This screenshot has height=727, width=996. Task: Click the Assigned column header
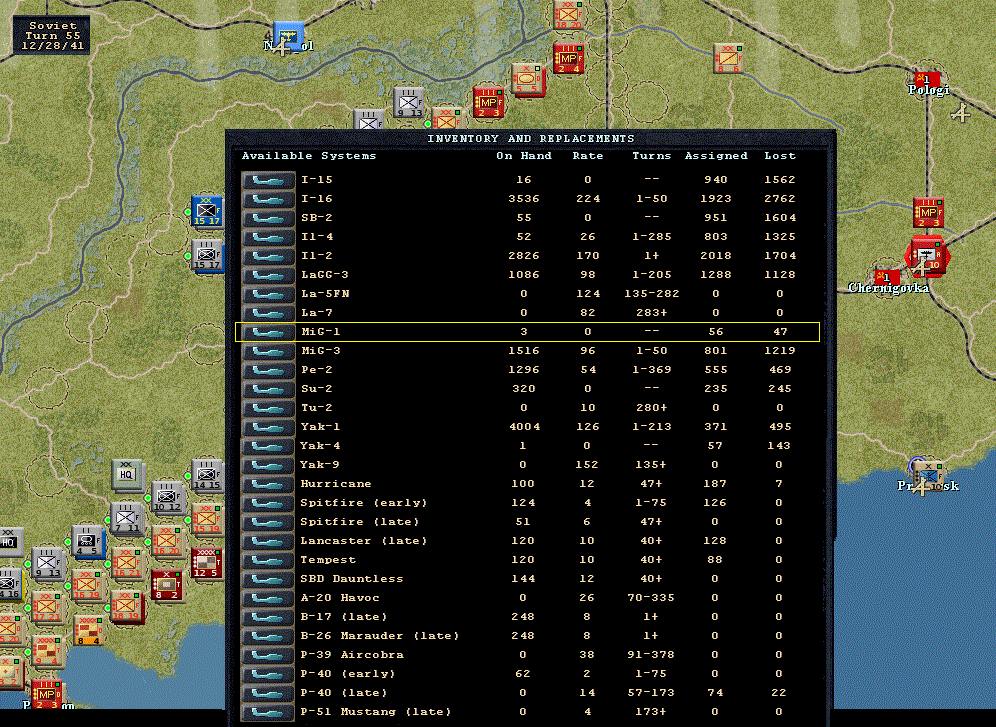716,156
